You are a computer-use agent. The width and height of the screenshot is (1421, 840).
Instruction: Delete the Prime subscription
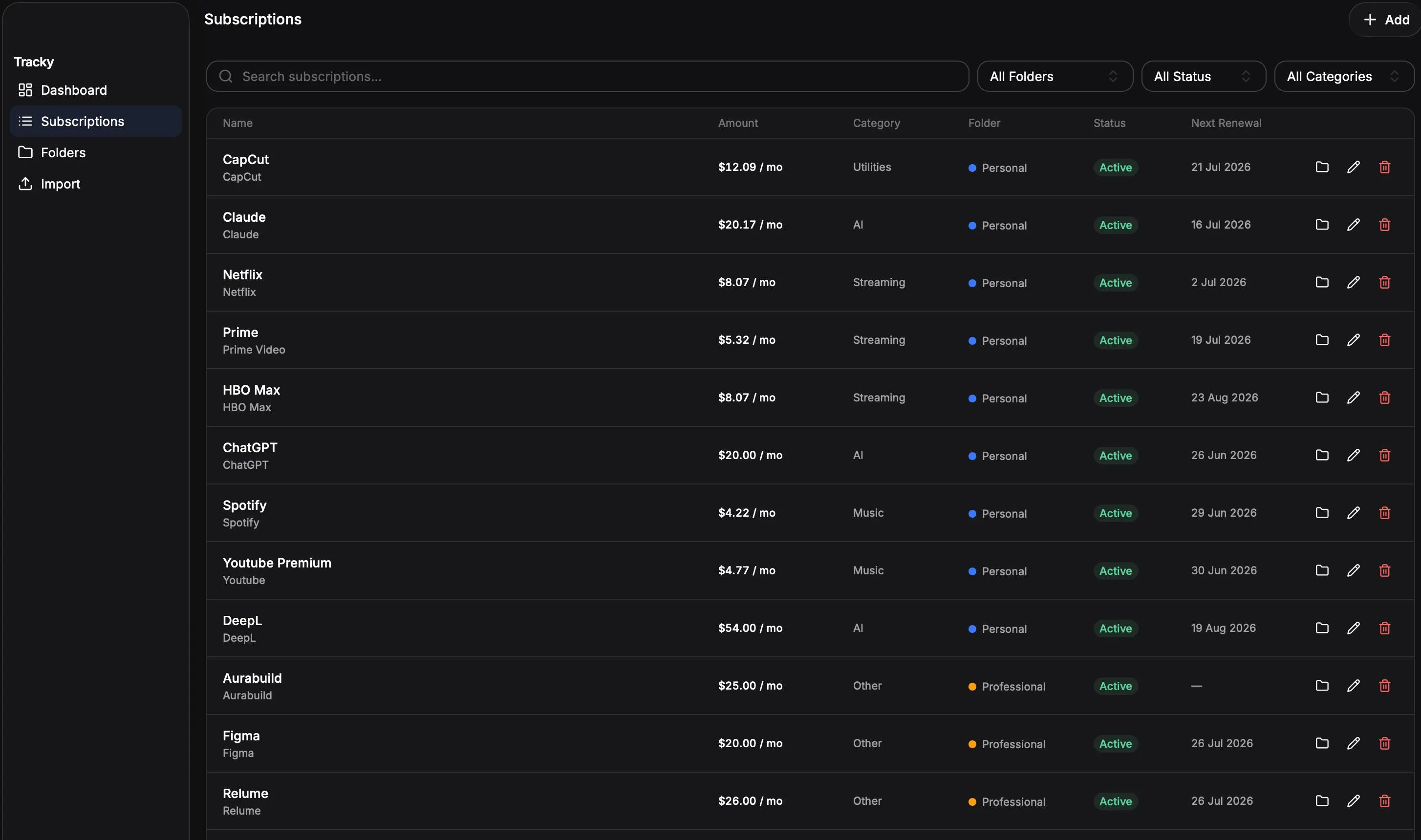[x=1384, y=340]
